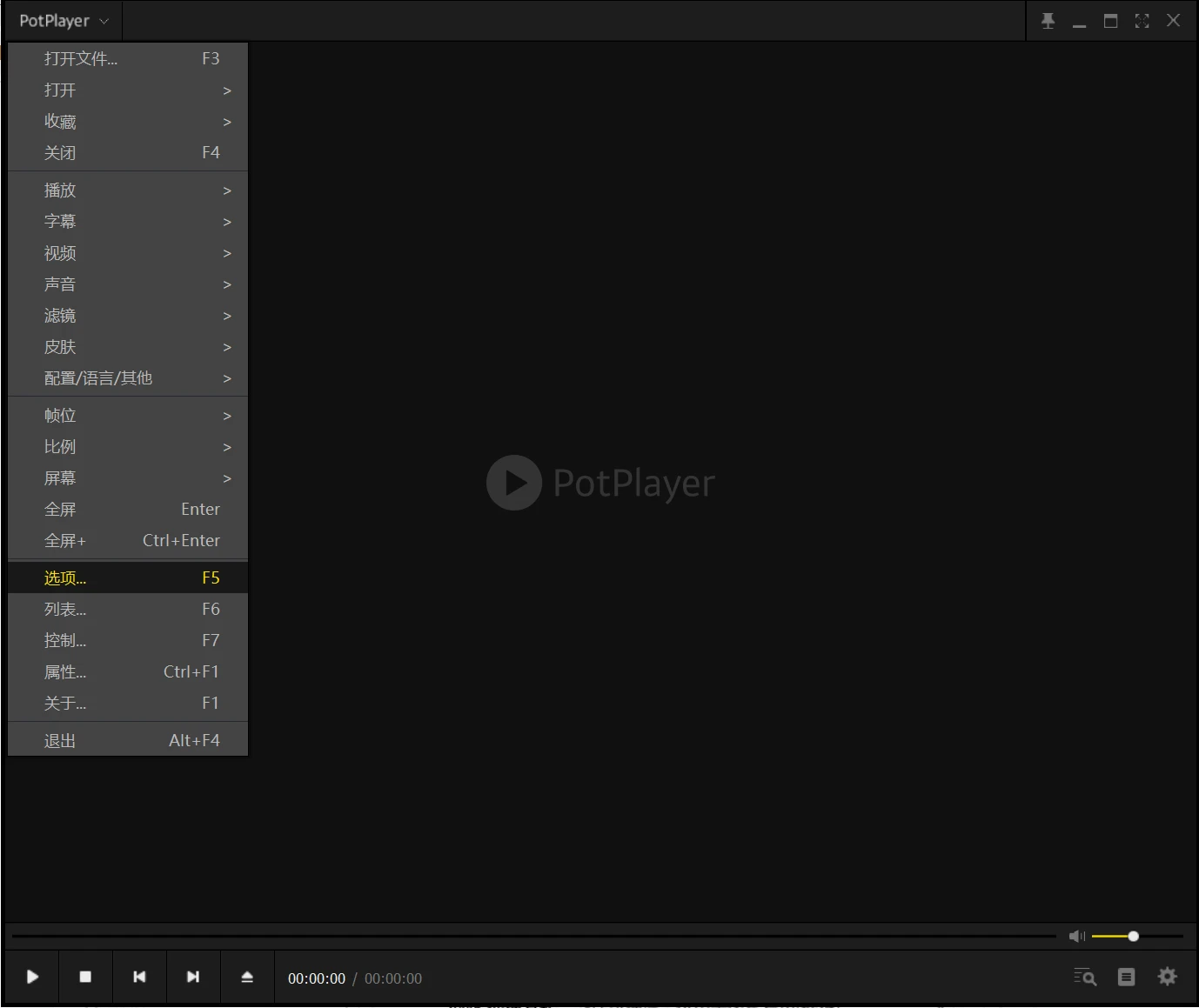Close the PotPlayer window
The height and width of the screenshot is (1008, 1199).
1173,21
